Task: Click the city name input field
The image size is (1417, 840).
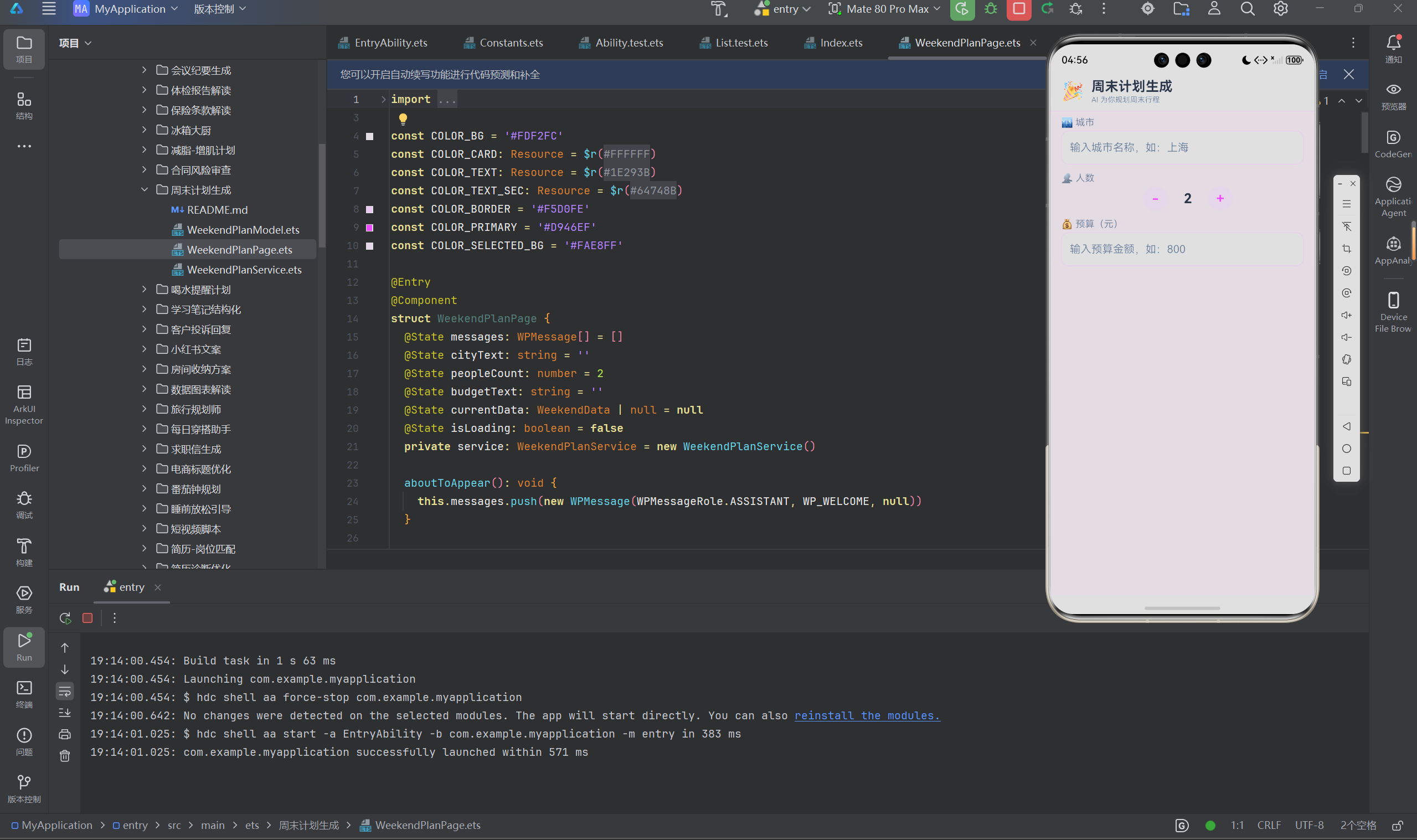Action: coord(1182,147)
